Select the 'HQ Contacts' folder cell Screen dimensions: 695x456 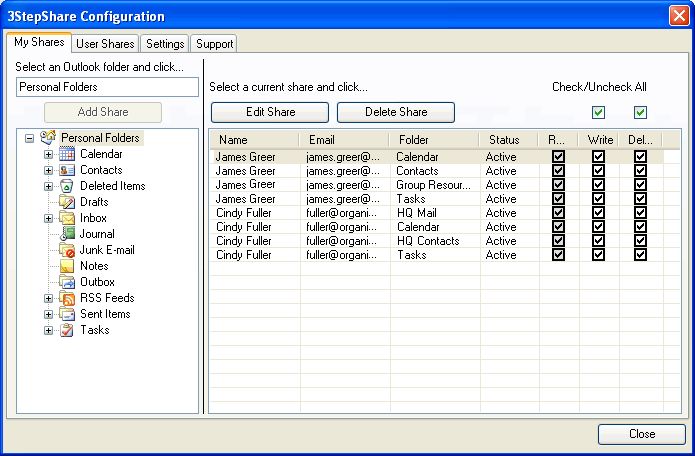click(x=428, y=241)
